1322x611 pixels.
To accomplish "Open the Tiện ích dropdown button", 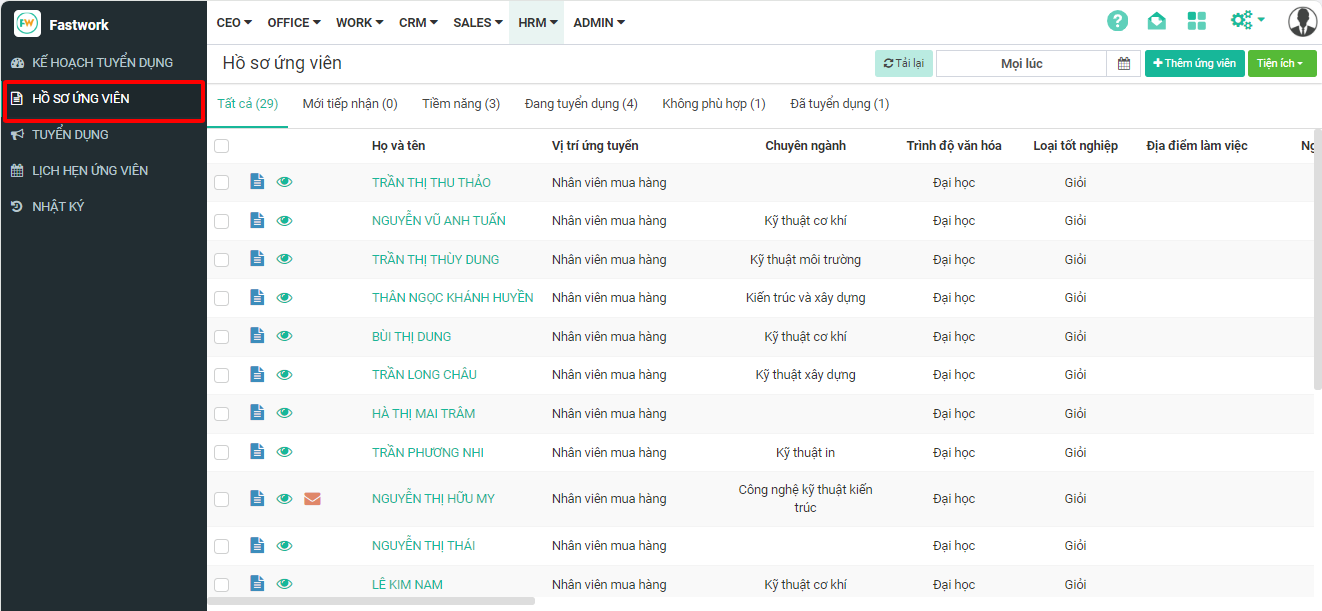I will (x=1281, y=64).
